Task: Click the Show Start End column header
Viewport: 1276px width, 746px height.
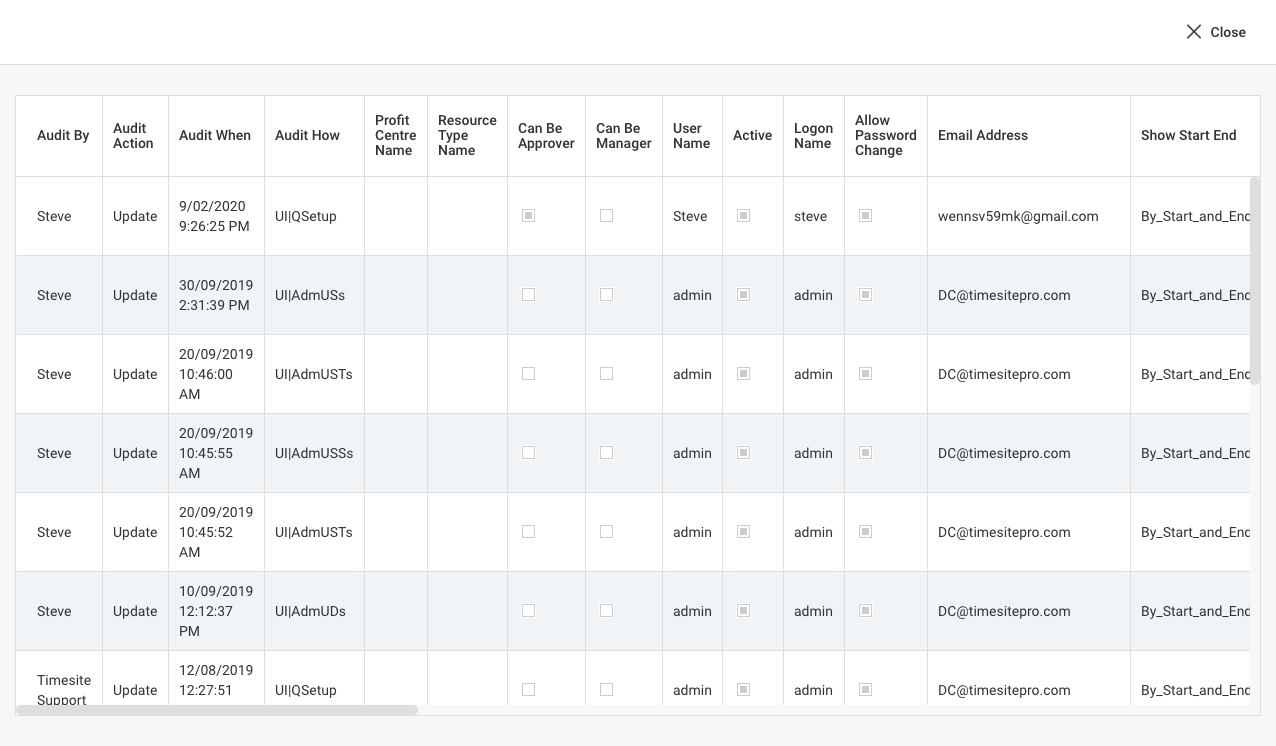Action: [1188, 135]
